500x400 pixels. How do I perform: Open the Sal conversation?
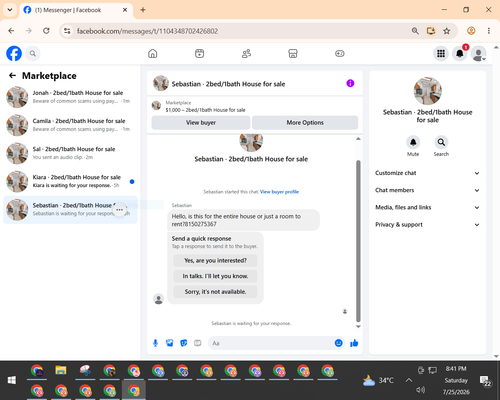(70, 153)
